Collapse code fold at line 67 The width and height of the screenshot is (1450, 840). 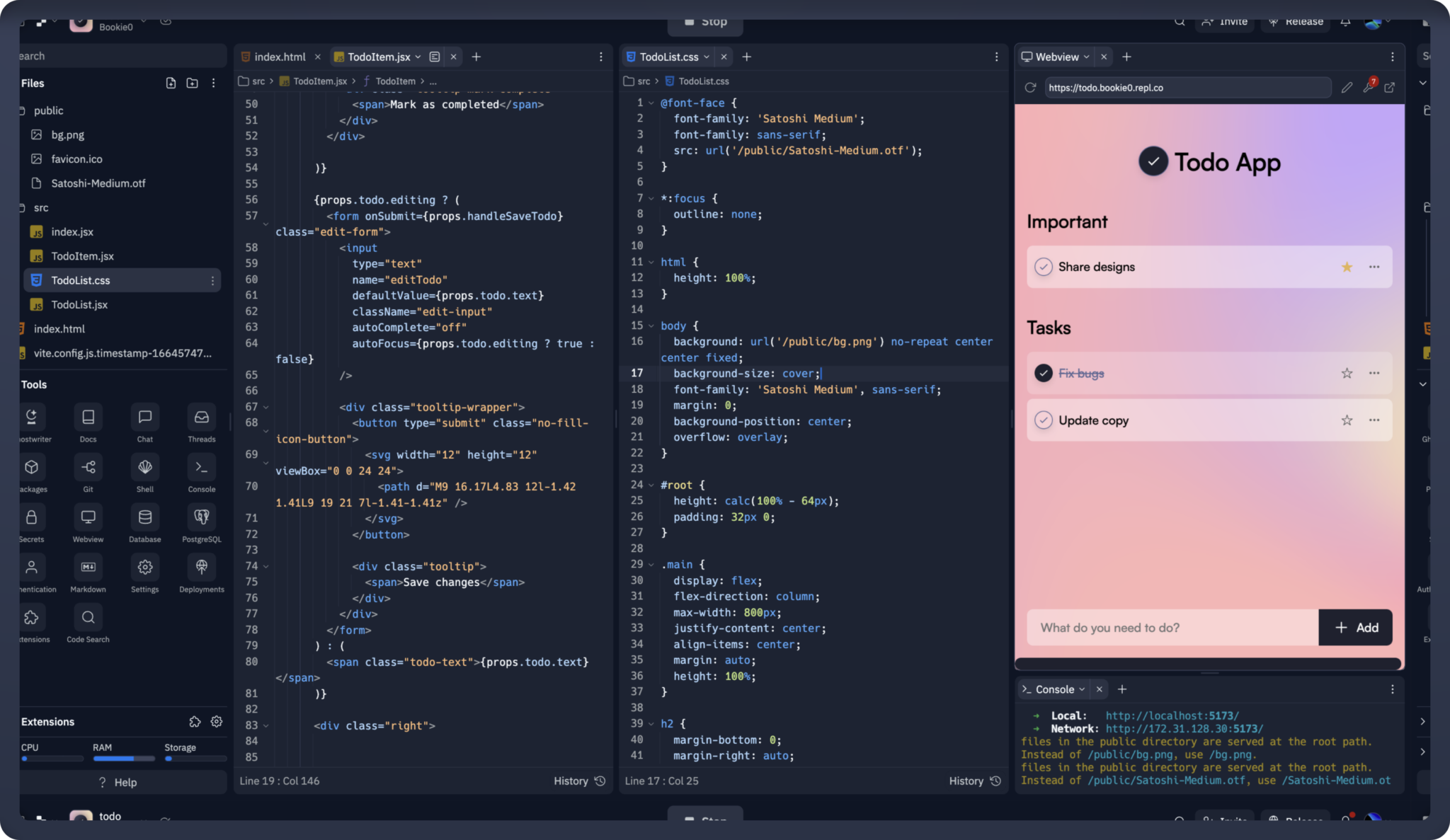coord(266,408)
